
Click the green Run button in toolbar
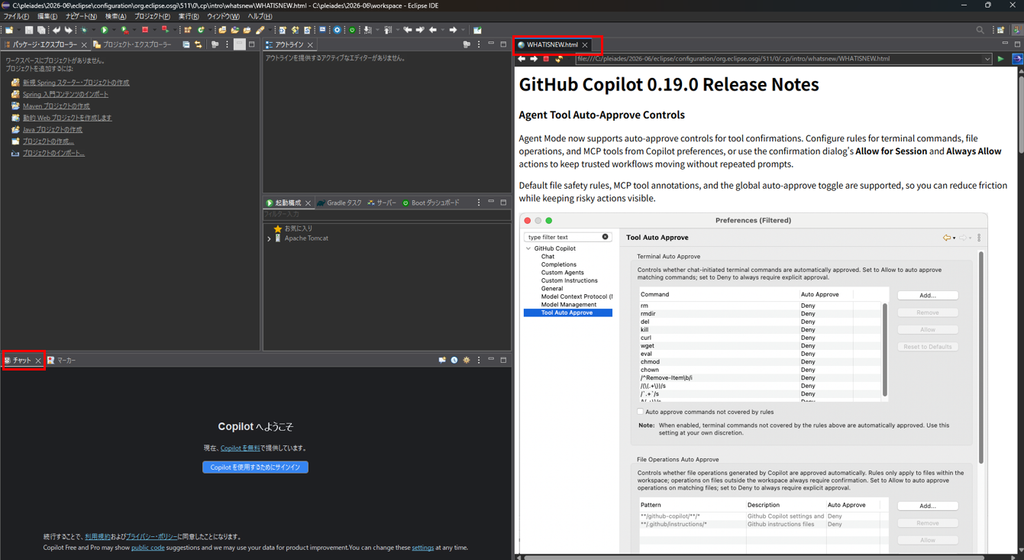104,30
